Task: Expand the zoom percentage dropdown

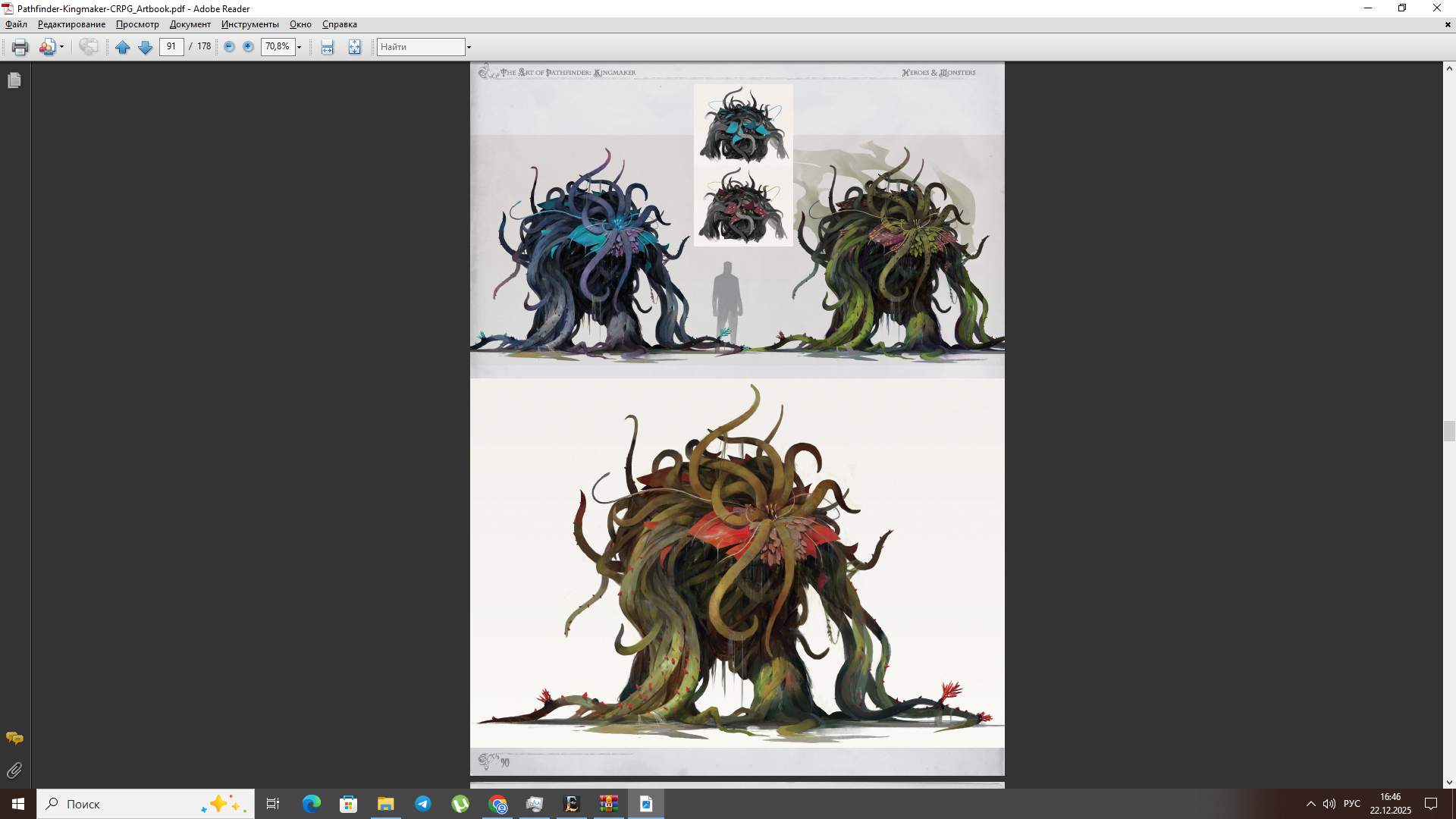Action: (300, 47)
